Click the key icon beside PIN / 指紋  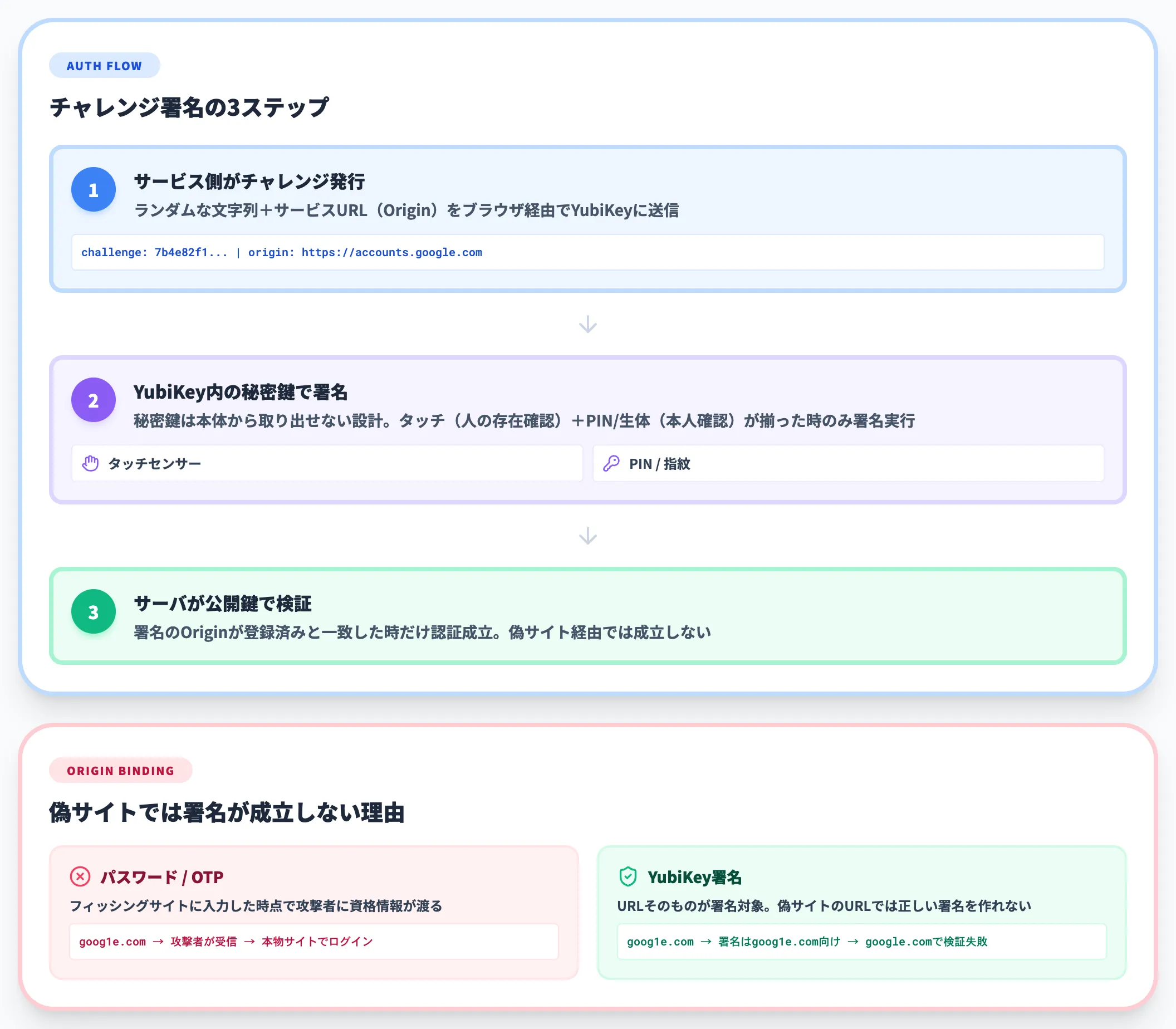[611, 463]
